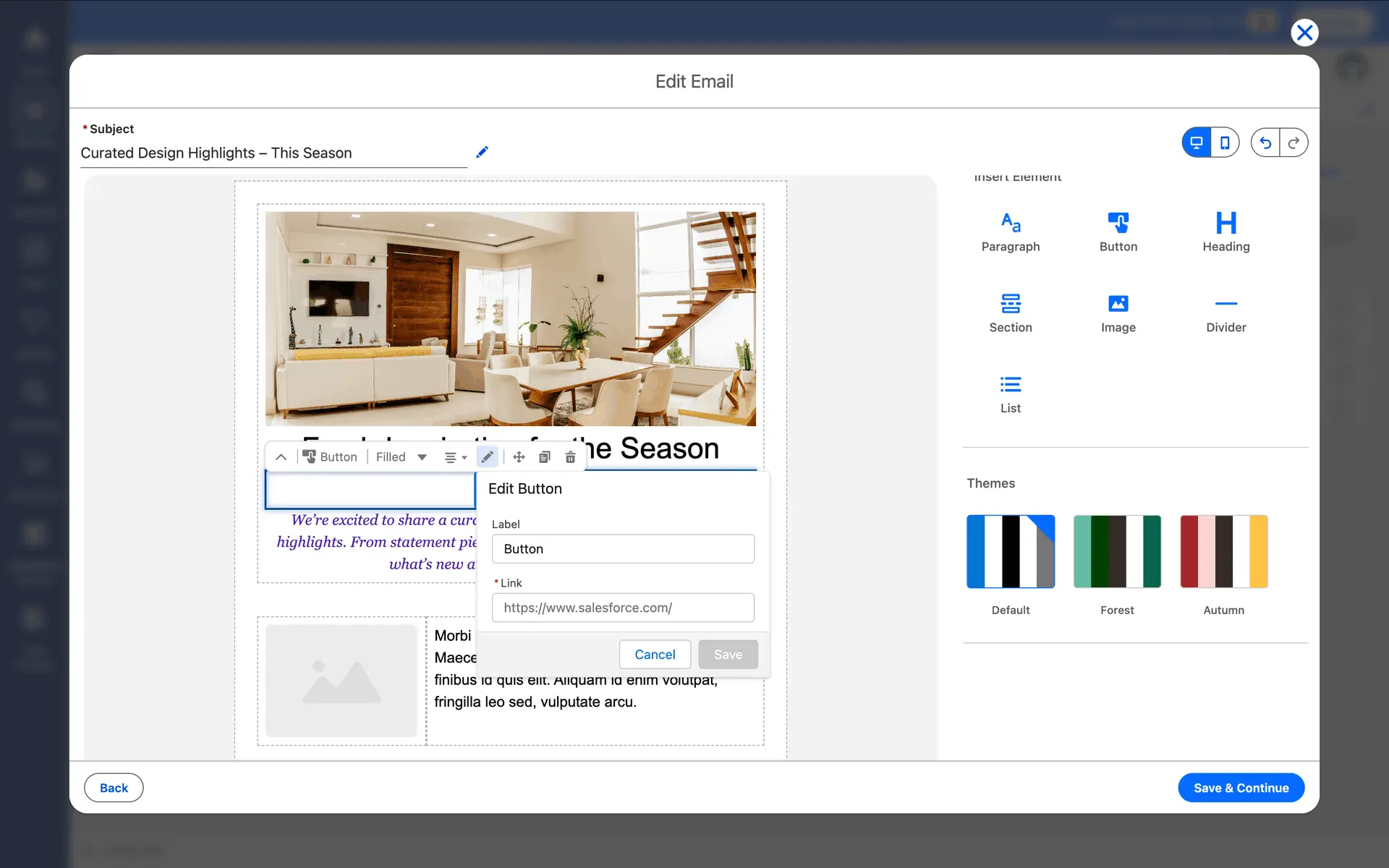Screen dimensions: 1389x868
Task: Duplicate the selected button element
Action: point(545,457)
